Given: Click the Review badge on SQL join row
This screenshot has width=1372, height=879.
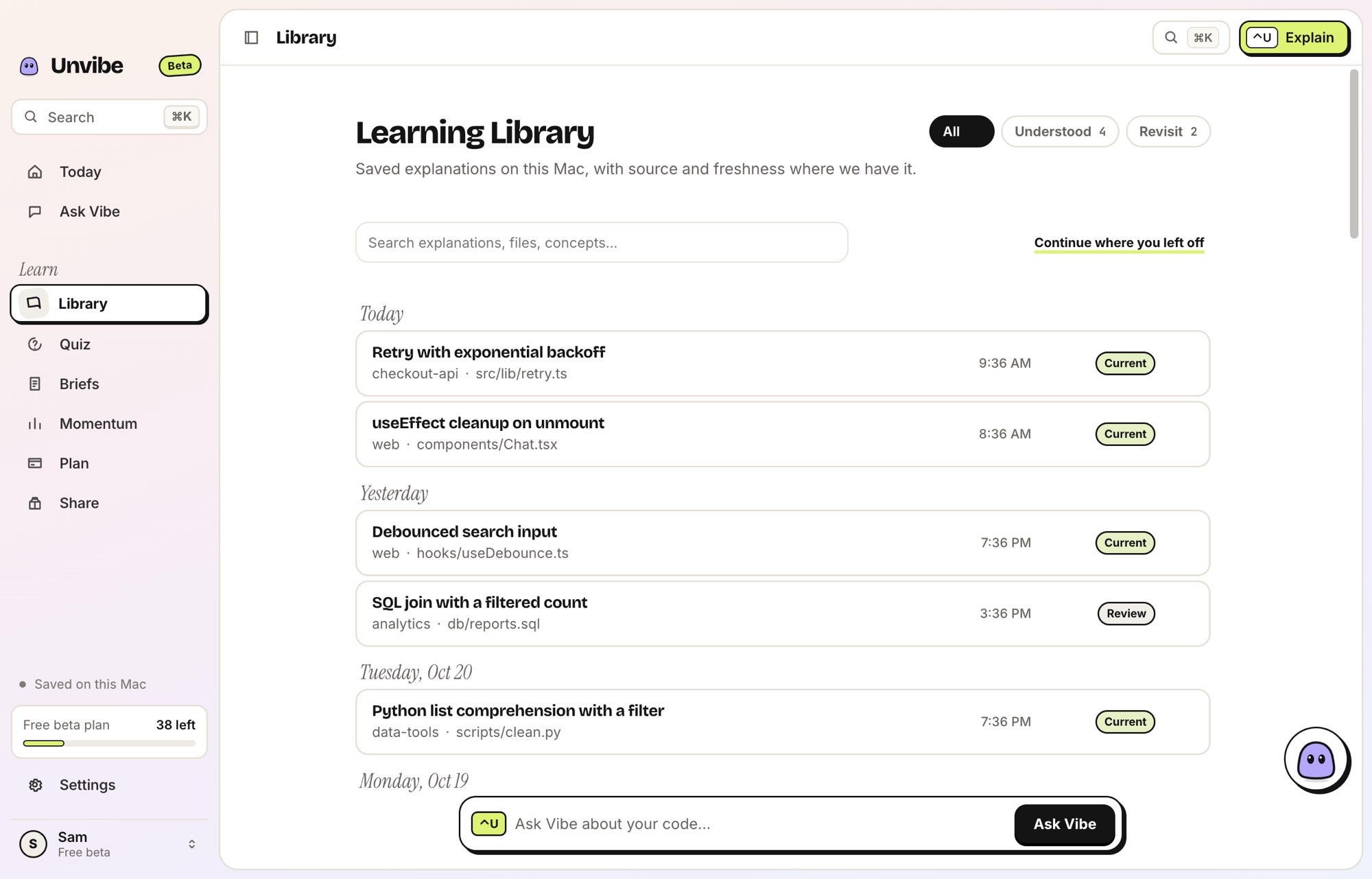Looking at the screenshot, I should tap(1126, 613).
